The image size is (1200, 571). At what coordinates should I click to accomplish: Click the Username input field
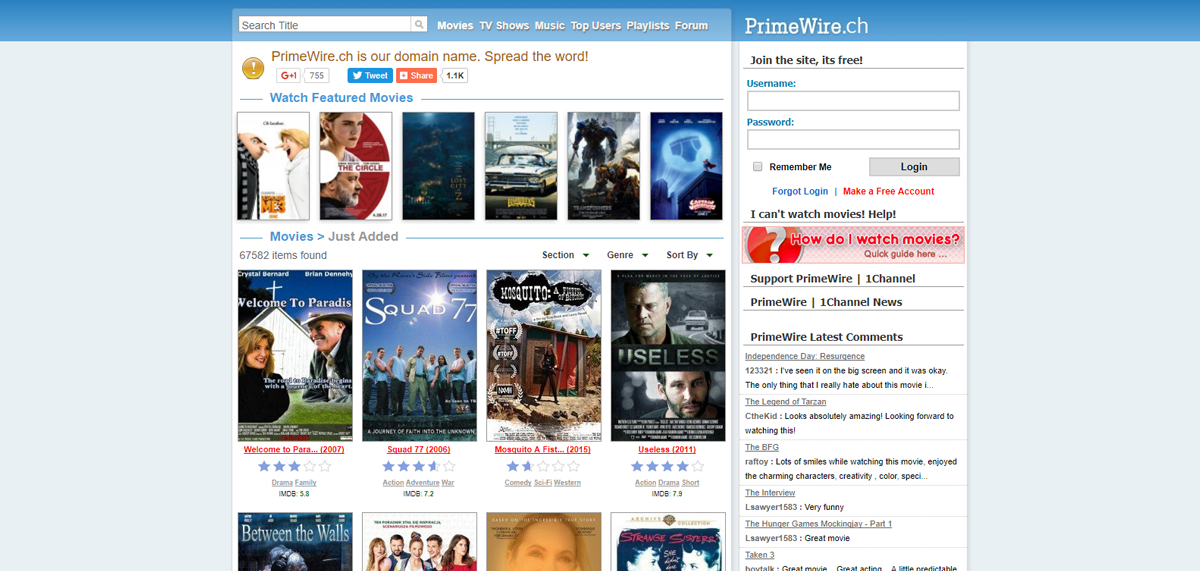pyautogui.click(x=853, y=101)
